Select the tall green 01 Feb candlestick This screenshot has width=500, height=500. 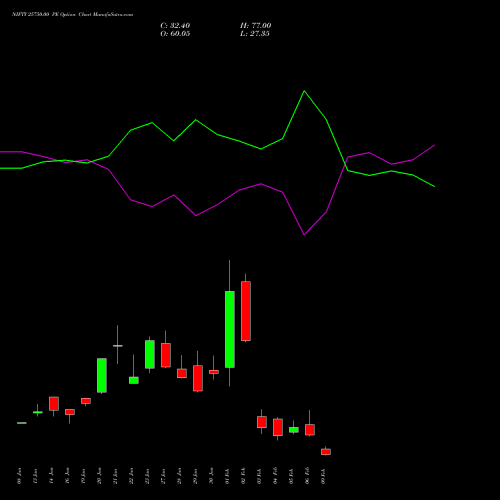tap(230, 329)
